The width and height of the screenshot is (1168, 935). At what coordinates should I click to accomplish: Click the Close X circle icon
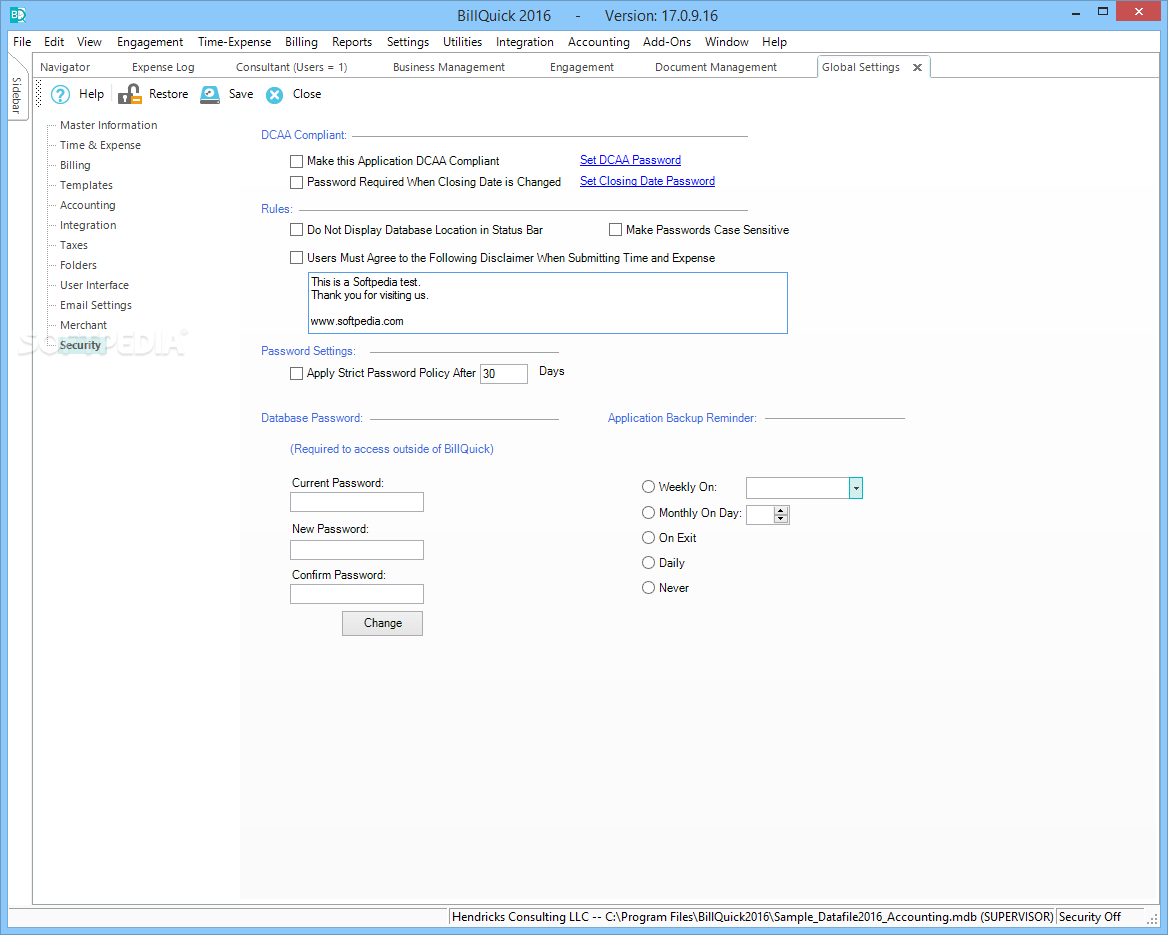pyautogui.click(x=275, y=95)
